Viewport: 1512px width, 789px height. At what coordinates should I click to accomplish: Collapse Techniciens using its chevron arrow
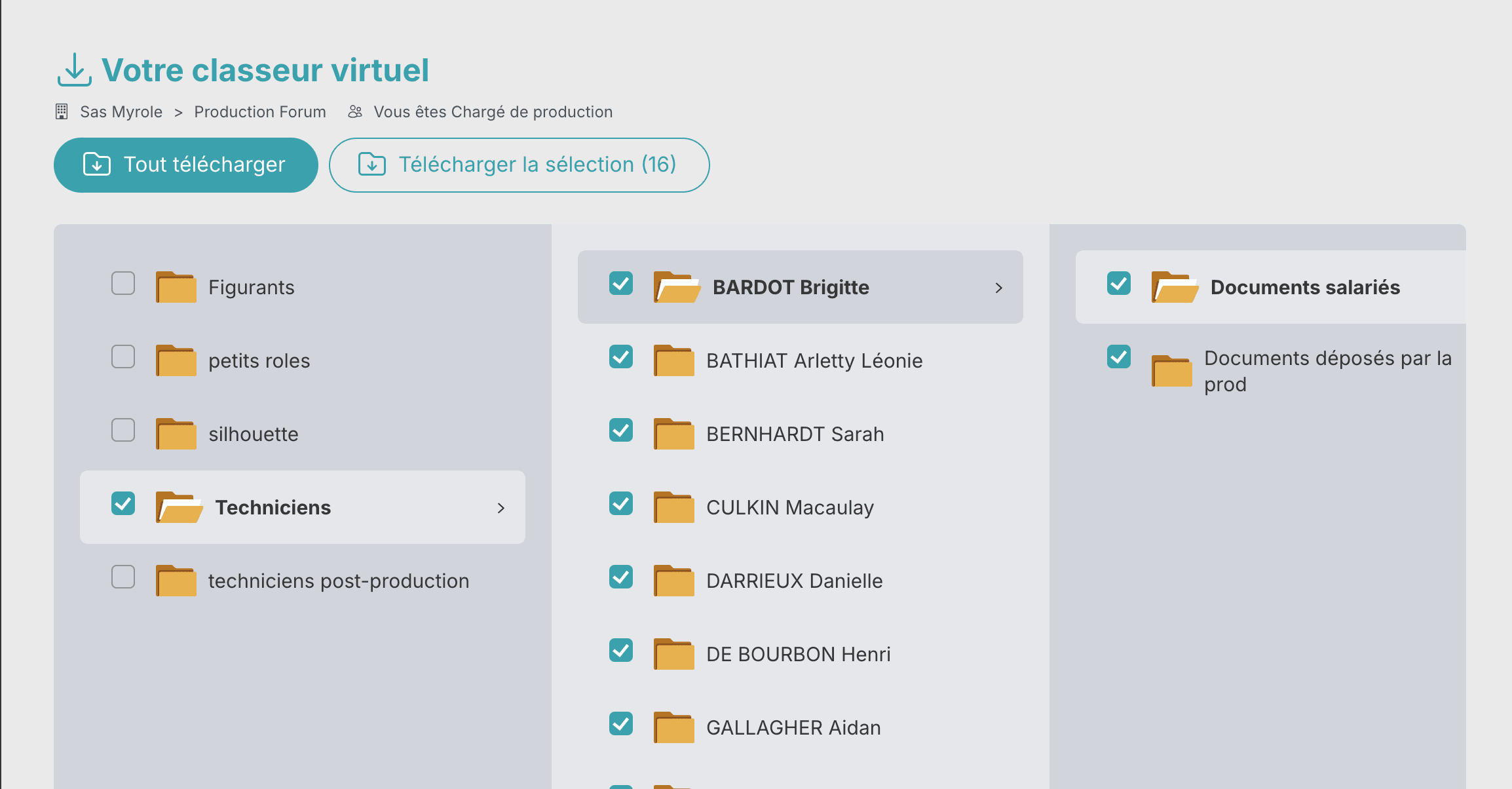(x=501, y=508)
